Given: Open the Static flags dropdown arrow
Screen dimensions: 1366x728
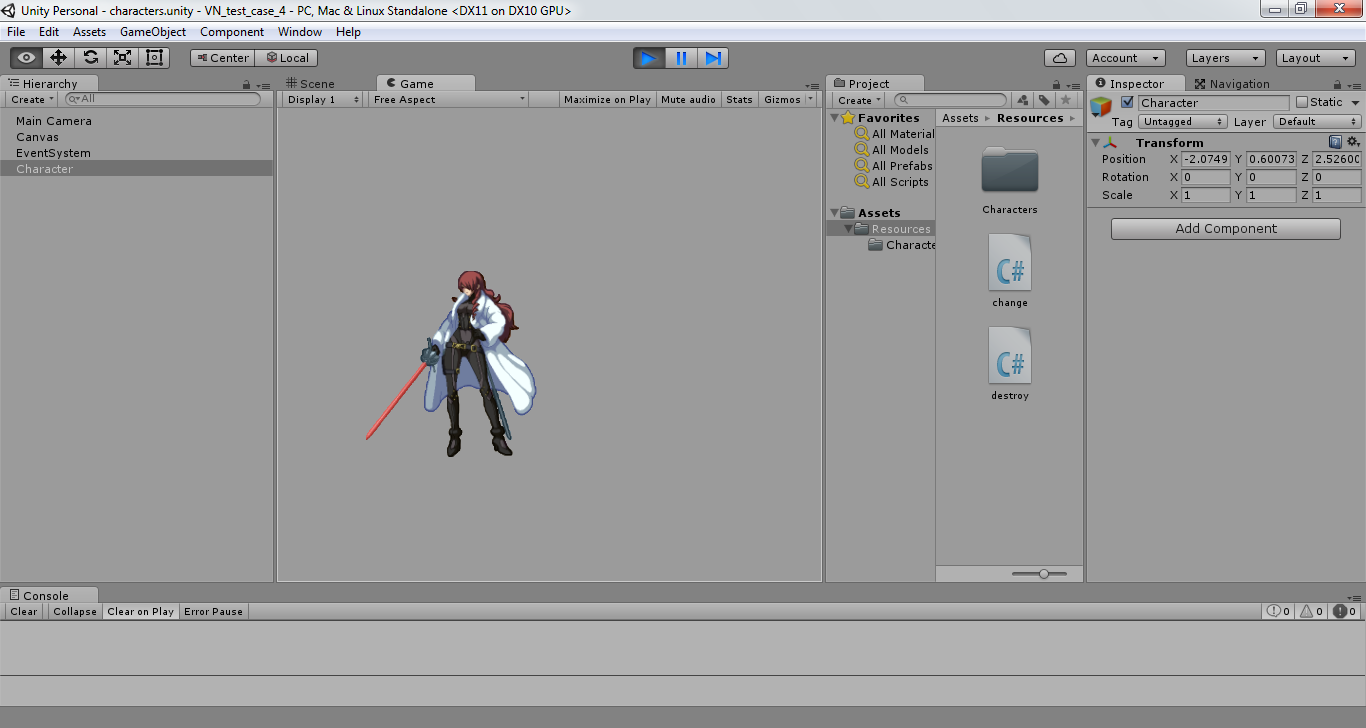Looking at the screenshot, I should tap(1355, 102).
